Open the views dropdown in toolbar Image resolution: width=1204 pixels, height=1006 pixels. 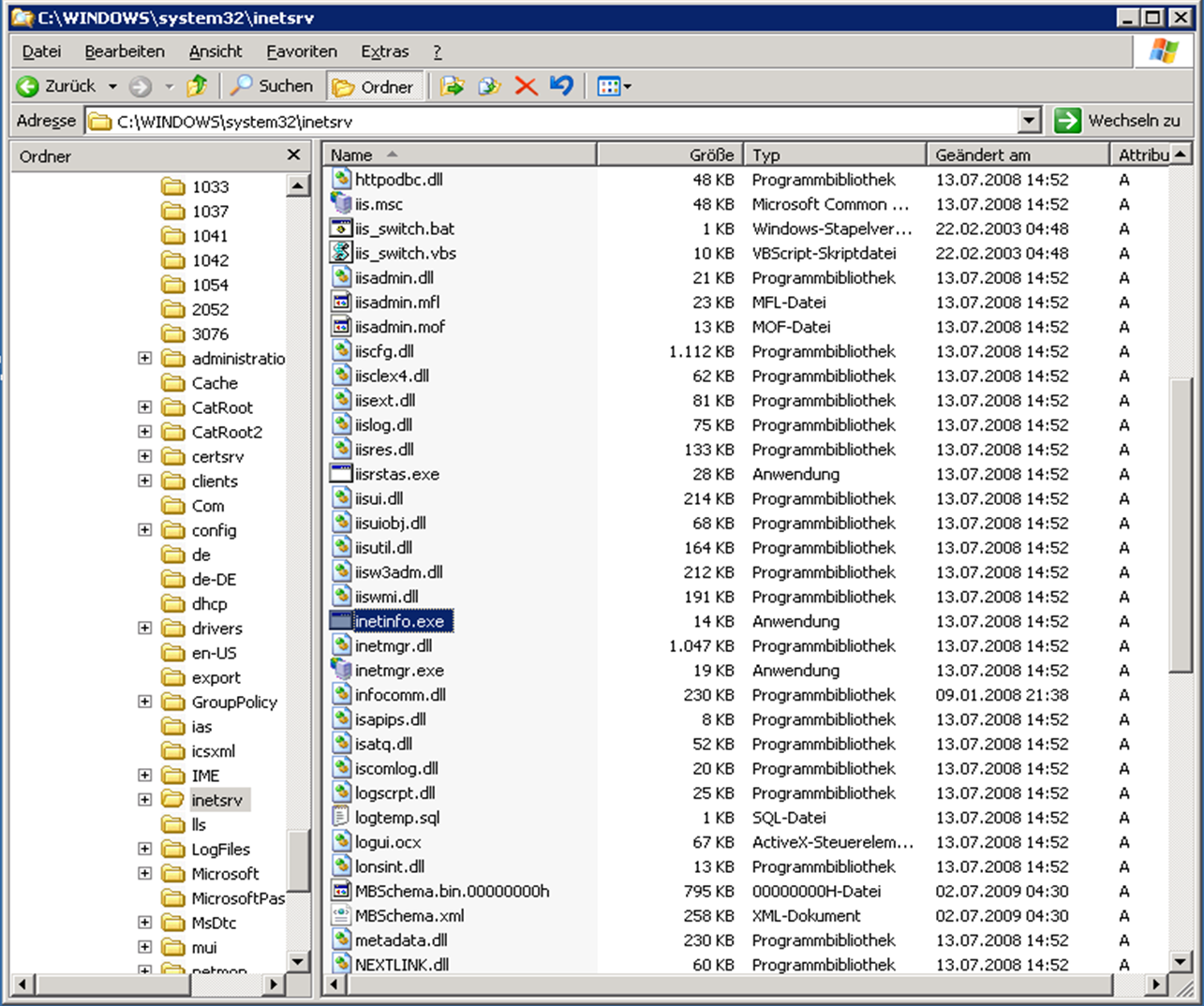point(614,86)
